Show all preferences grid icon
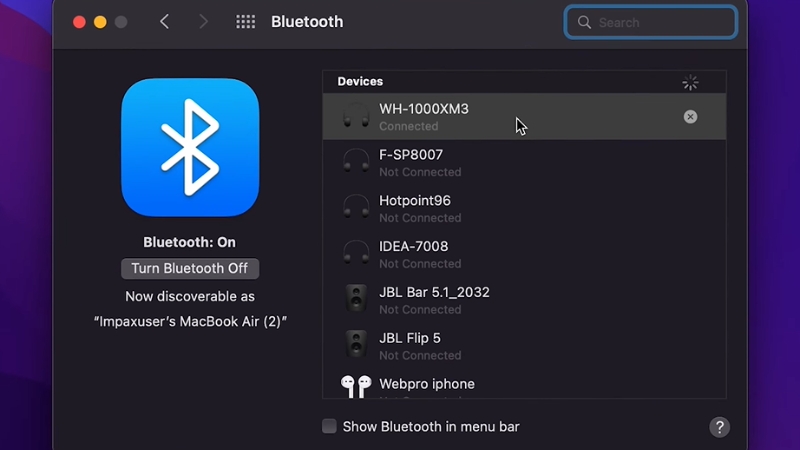Screen dimensions: 800x450 click(x=245, y=22)
